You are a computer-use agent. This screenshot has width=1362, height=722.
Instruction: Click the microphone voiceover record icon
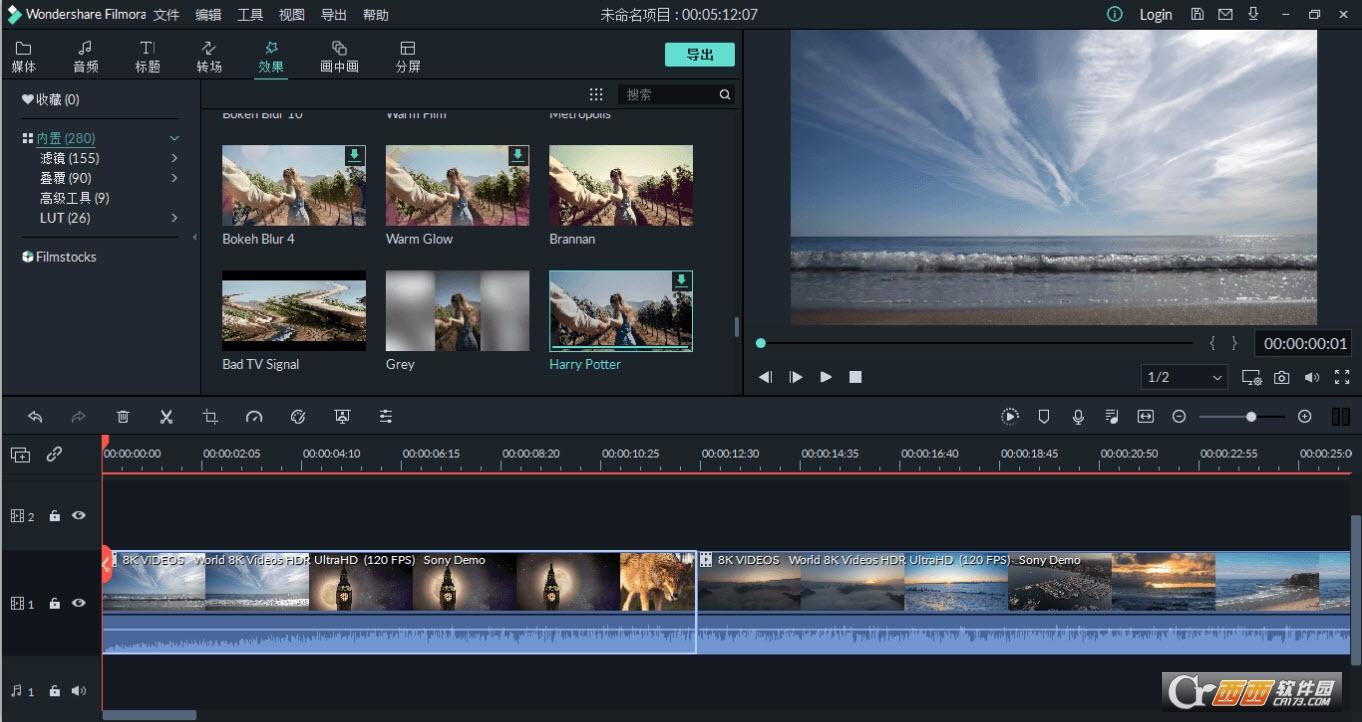[1078, 417]
